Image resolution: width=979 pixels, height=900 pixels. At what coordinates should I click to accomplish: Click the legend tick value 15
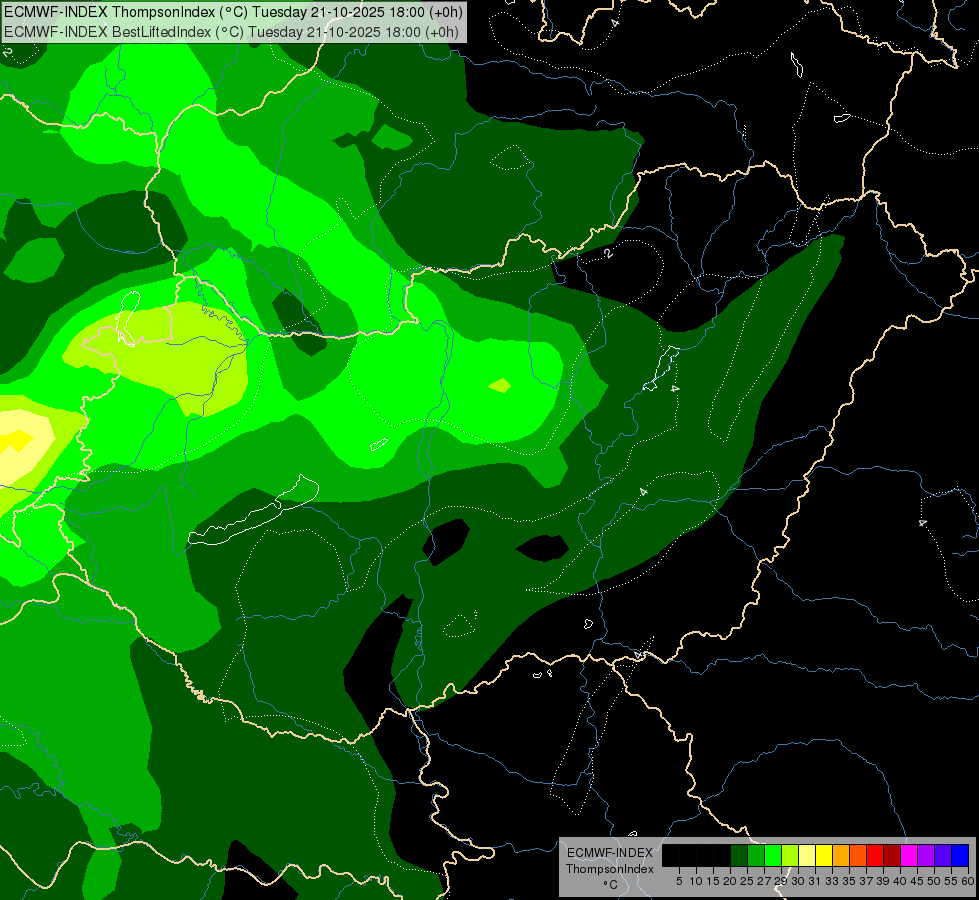click(713, 881)
